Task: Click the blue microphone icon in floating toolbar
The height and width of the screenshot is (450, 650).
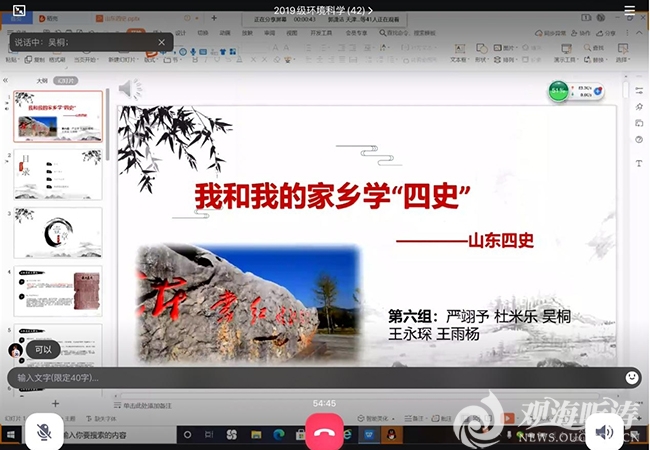Action: (x=193, y=52)
